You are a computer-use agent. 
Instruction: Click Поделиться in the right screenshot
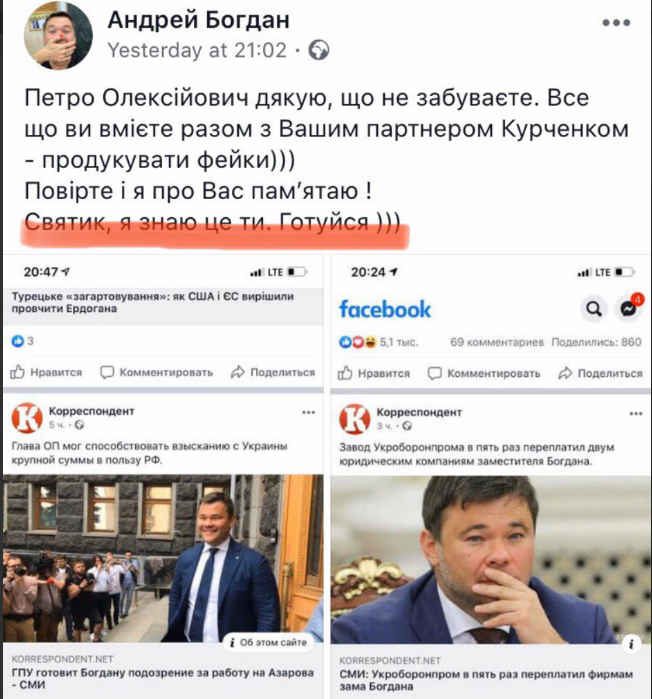pos(600,373)
